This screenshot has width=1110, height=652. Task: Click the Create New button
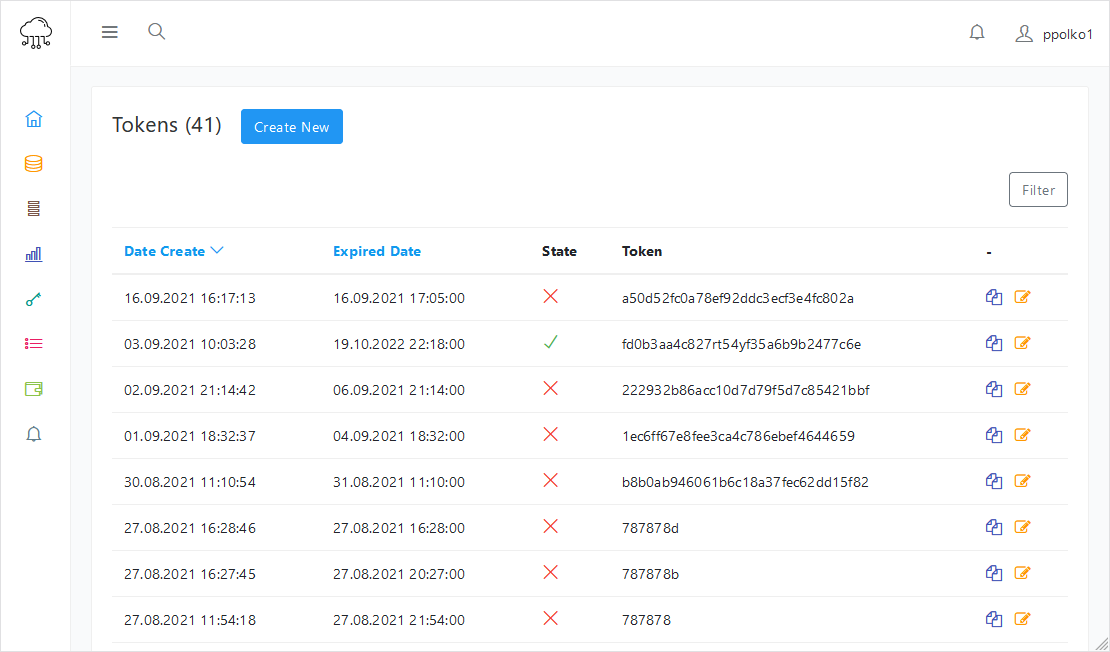(x=292, y=127)
